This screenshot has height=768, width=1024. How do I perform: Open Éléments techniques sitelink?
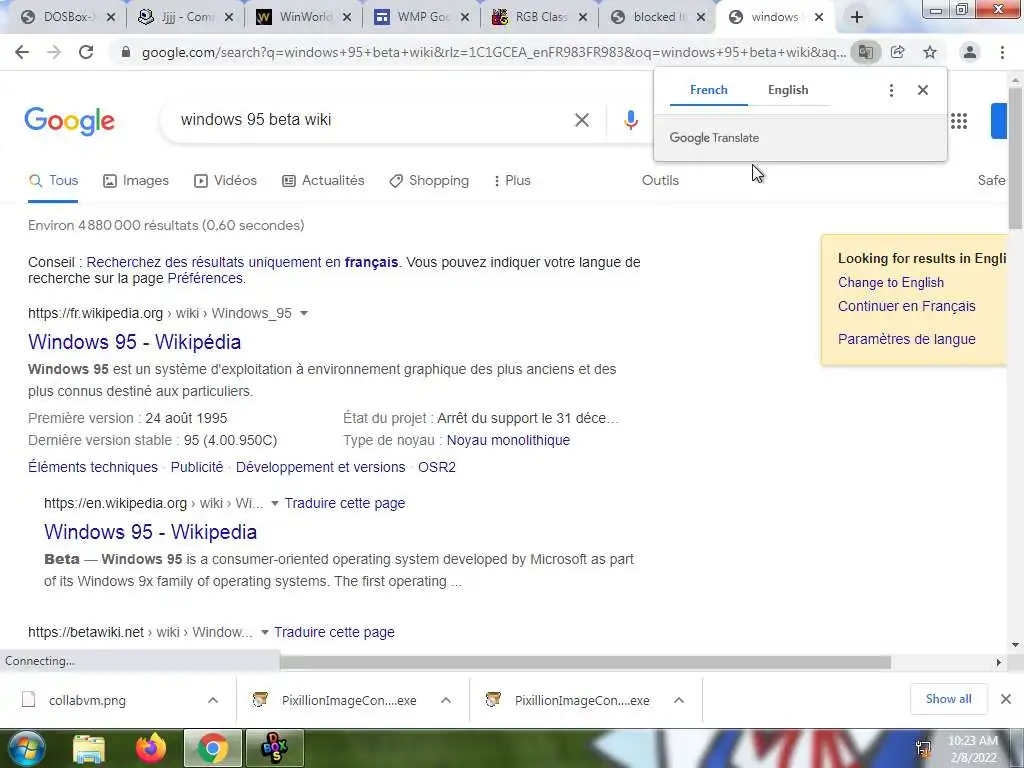coord(93,468)
